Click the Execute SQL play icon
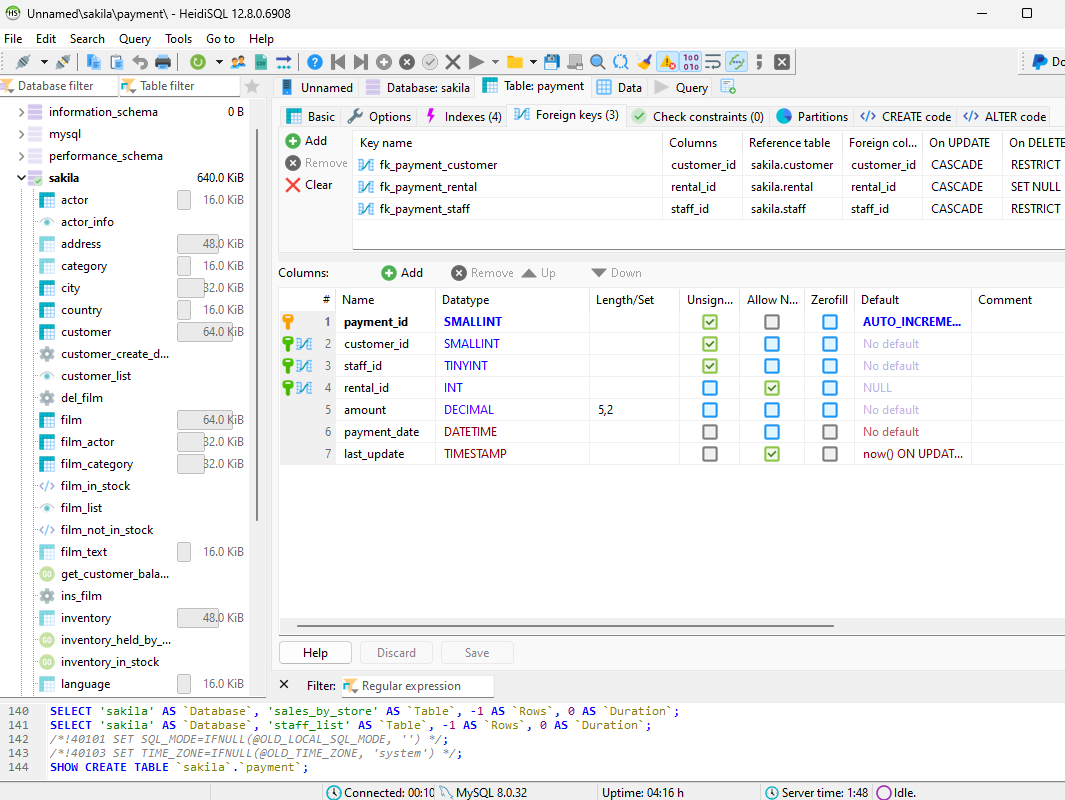This screenshot has height=800, width=1065. [476, 62]
